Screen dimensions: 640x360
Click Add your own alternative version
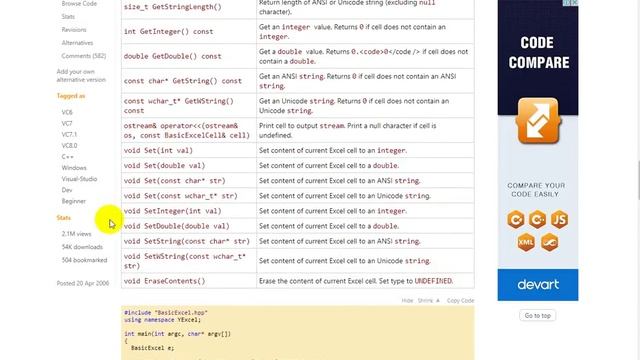(x=81, y=76)
